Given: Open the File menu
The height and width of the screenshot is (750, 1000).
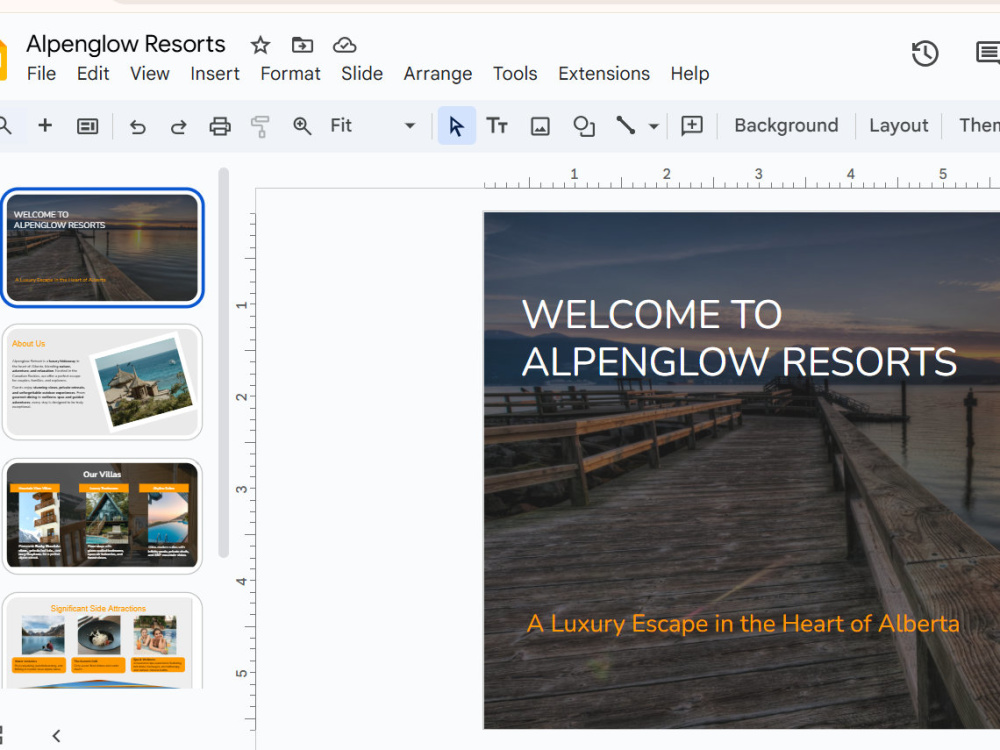Looking at the screenshot, I should pyautogui.click(x=41, y=74).
